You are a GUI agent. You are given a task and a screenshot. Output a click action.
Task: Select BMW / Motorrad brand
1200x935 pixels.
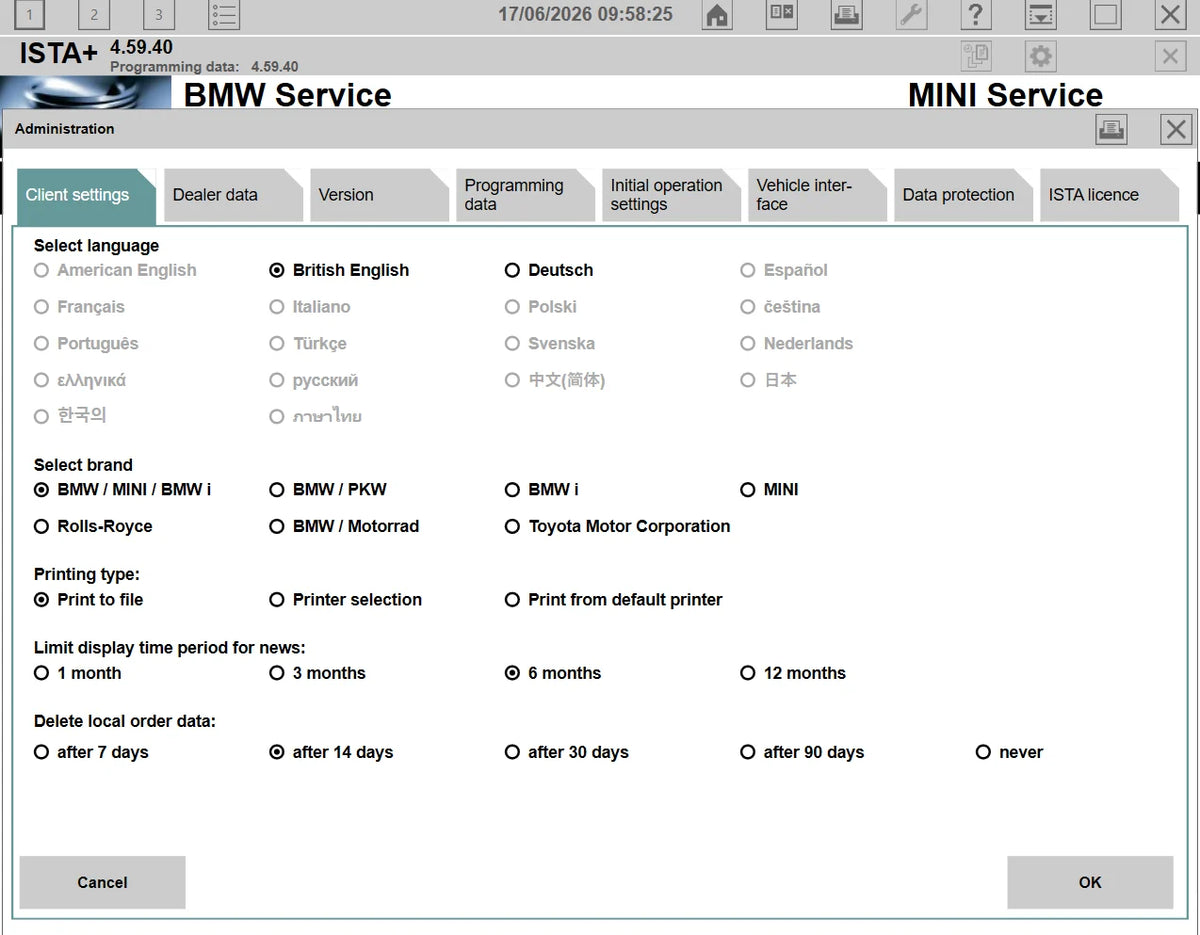point(344,526)
